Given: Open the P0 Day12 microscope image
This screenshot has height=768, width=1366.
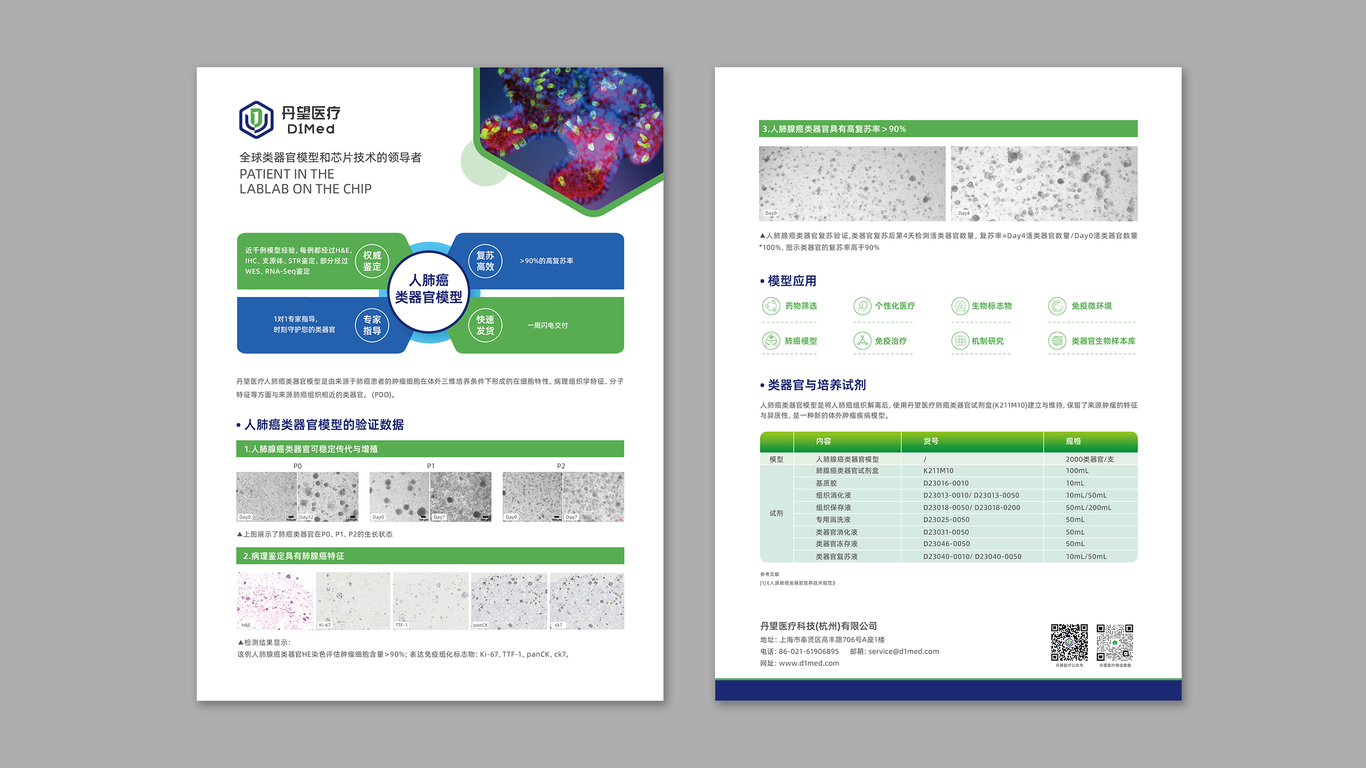Looking at the screenshot, I should point(327,497).
